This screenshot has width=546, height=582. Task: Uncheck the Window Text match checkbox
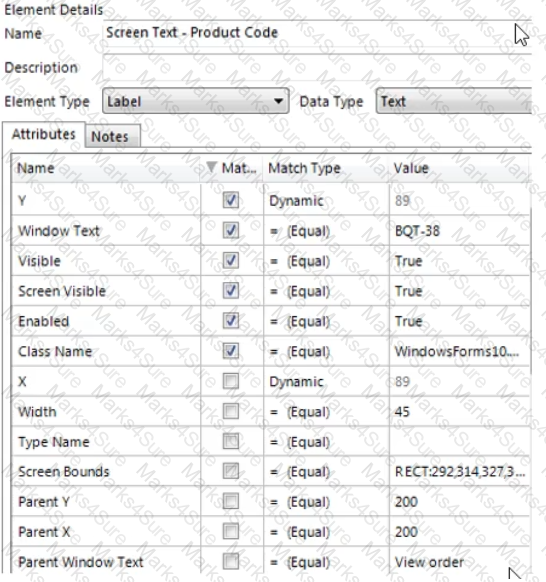point(231,230)
